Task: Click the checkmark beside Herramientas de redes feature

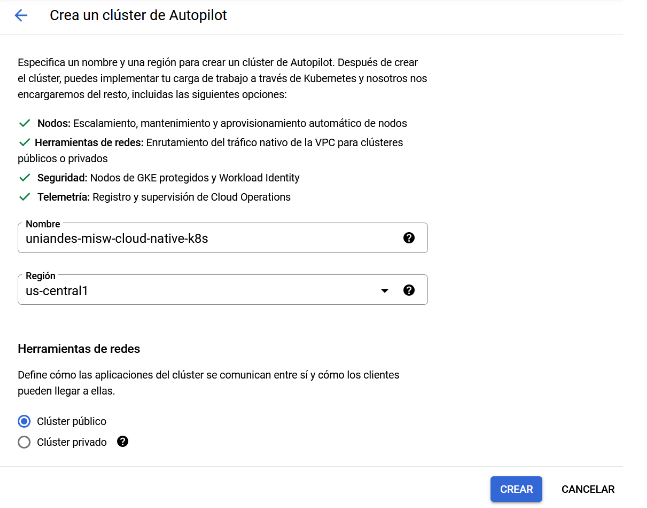Action: click(x=25, y=142)
